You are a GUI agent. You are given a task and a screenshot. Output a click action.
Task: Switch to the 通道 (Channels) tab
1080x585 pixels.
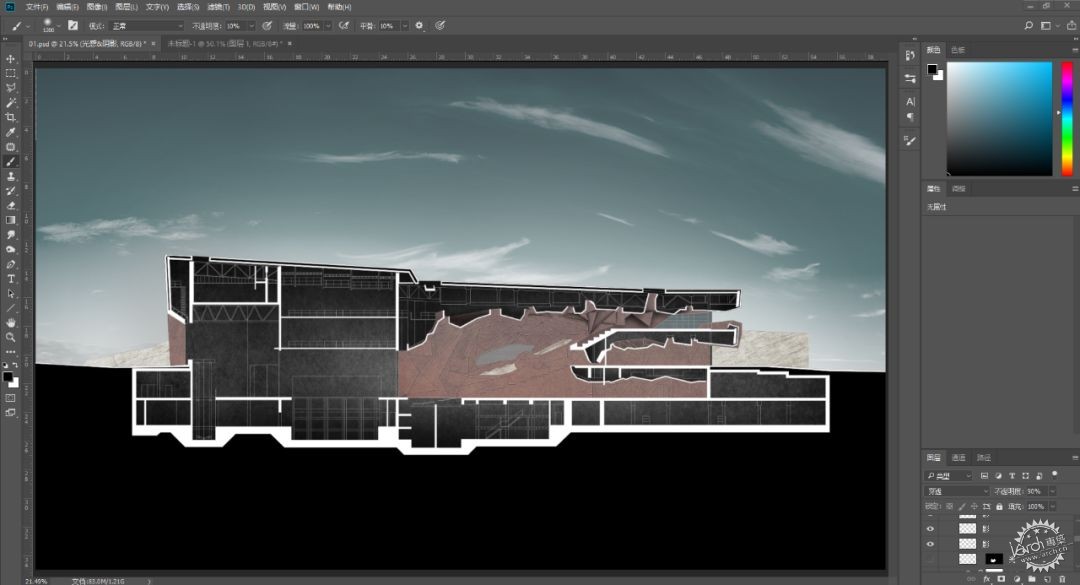(x=958, y=458)
